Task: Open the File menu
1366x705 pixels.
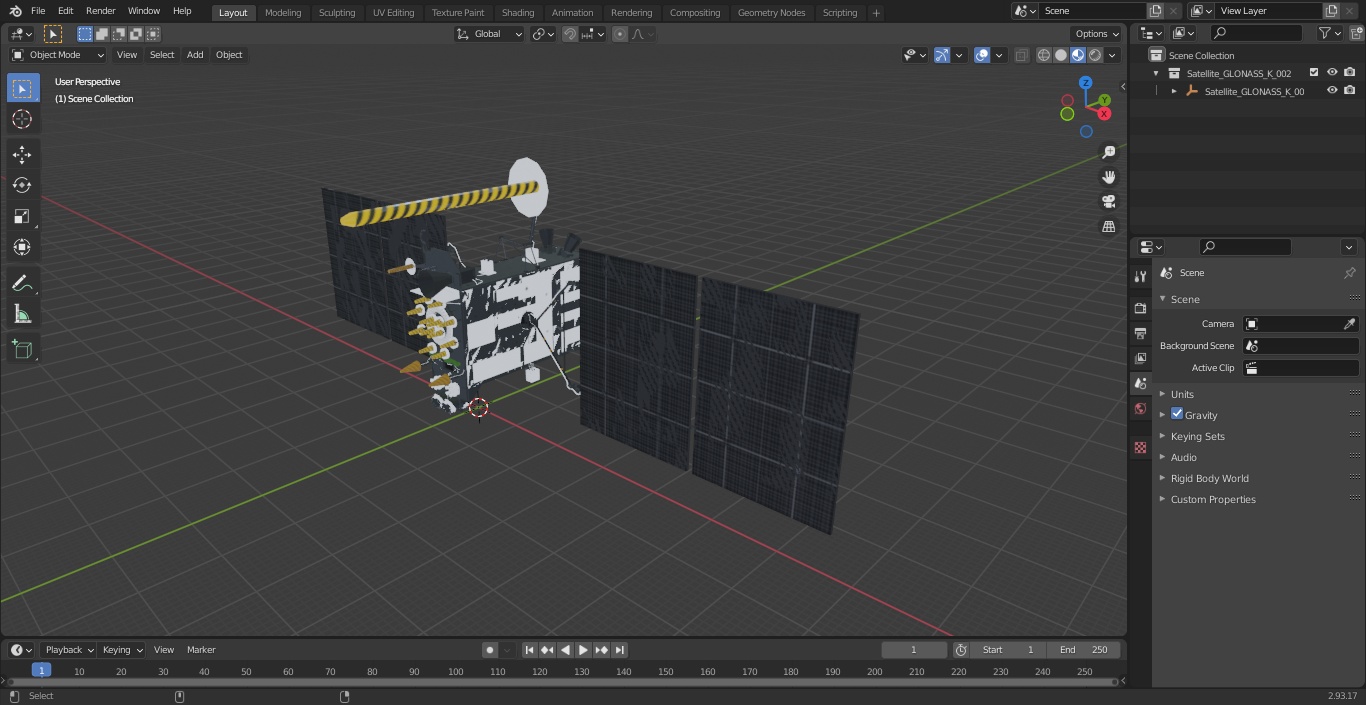Action: pos(38,11)
